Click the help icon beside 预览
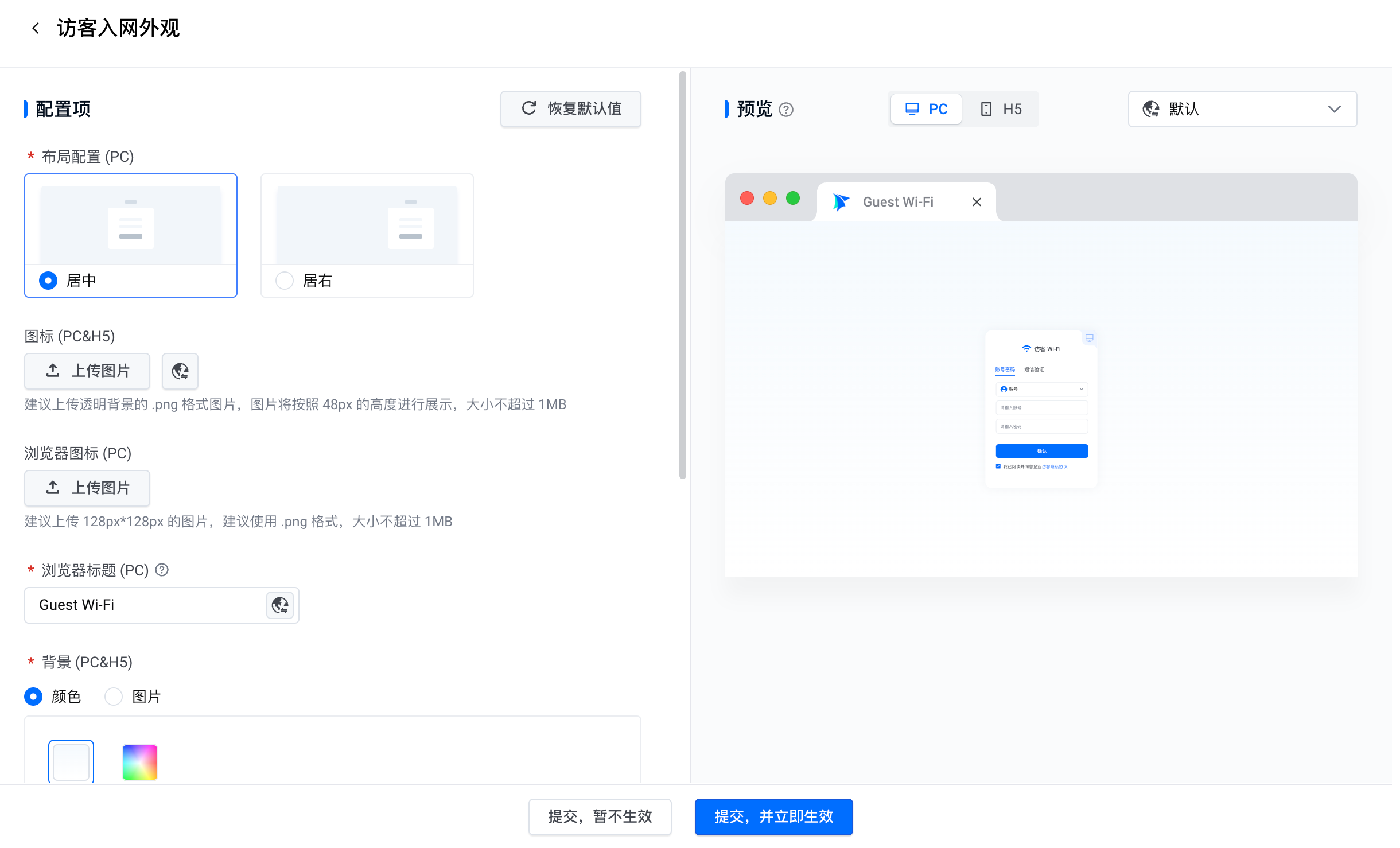 [x=786, y=110]
